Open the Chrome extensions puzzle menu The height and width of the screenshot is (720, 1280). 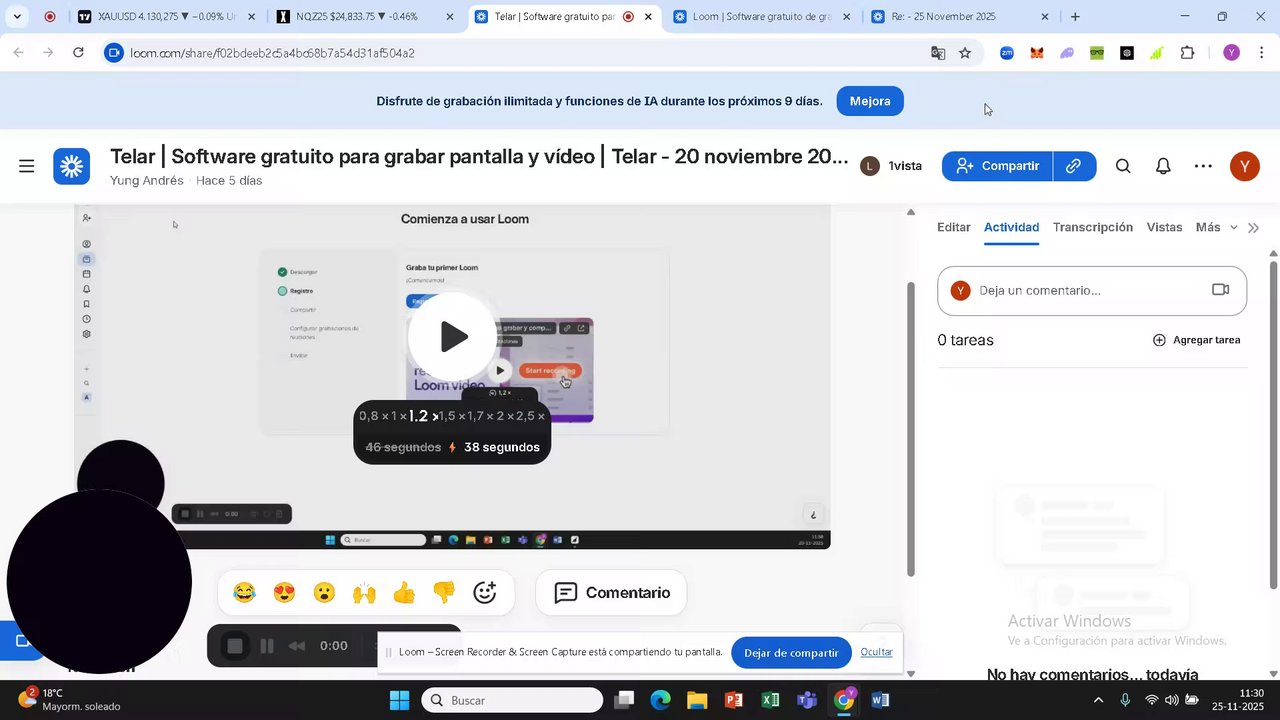tap(1188, 53)
